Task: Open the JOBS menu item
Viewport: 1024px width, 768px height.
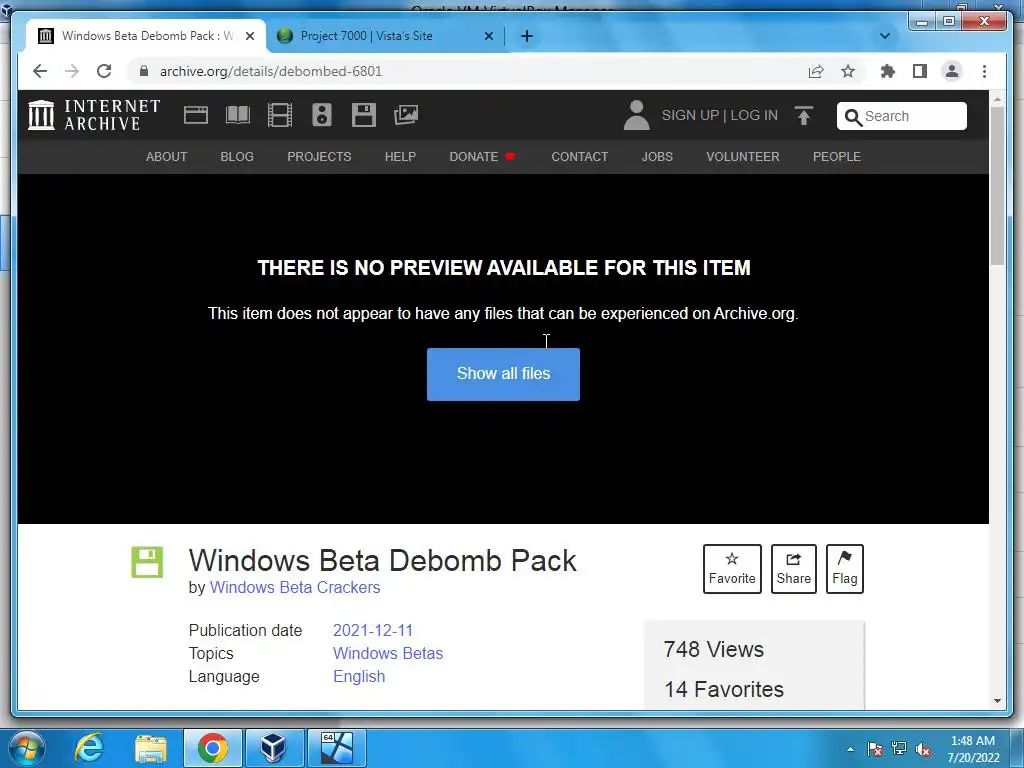Action: (x=657, y=157)
